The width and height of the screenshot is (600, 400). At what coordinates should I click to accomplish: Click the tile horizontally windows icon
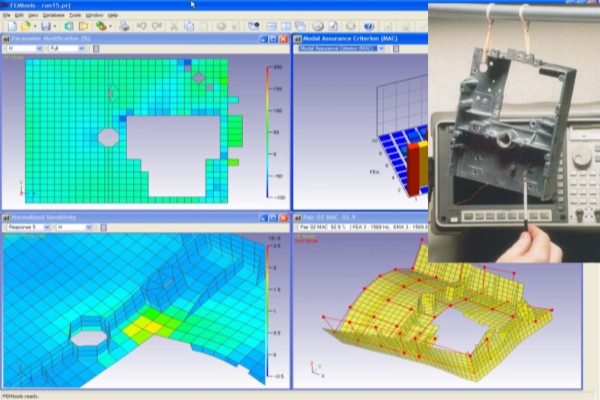[272, 26]
